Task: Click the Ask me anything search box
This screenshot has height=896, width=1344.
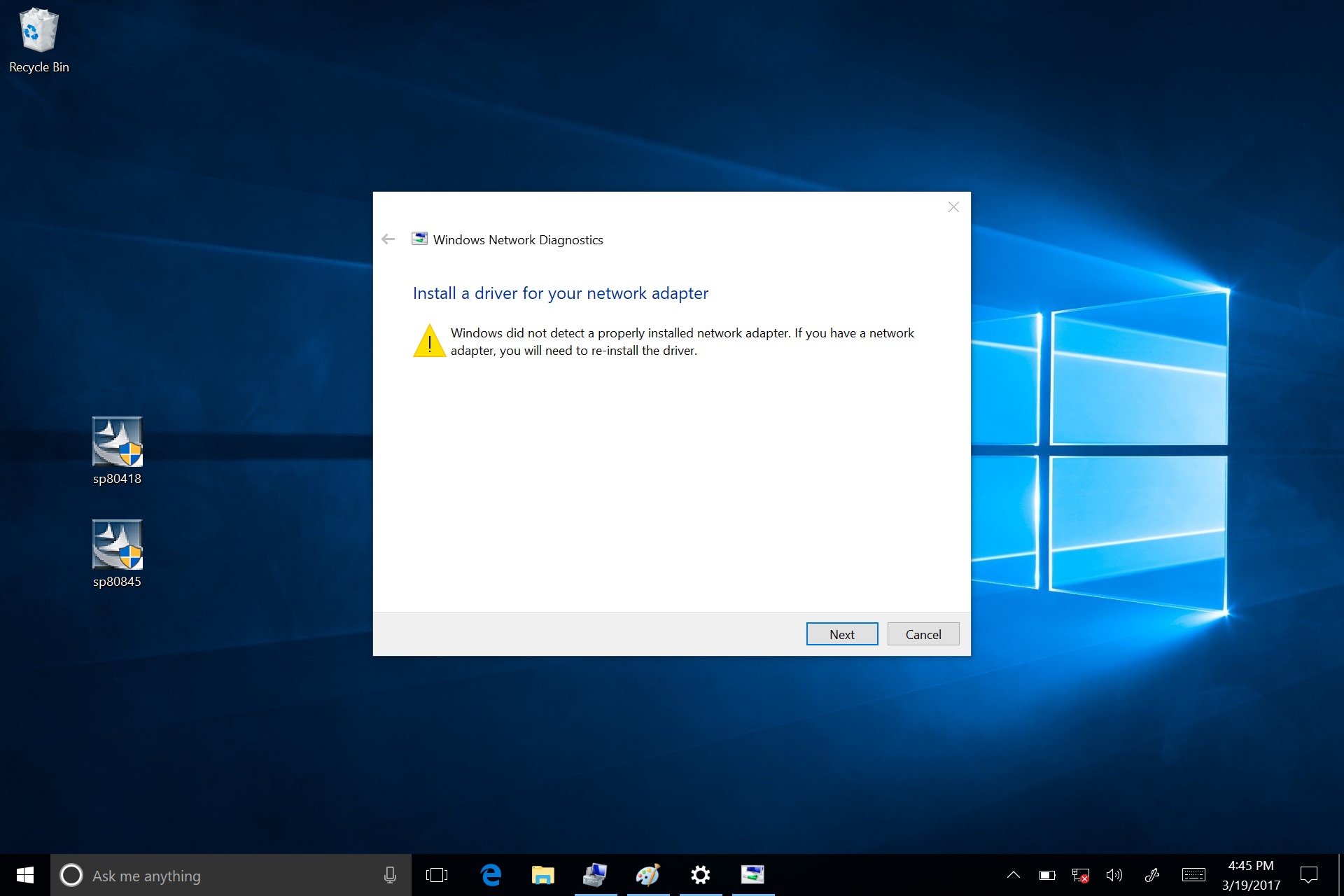Action: (x=231, y=875)
